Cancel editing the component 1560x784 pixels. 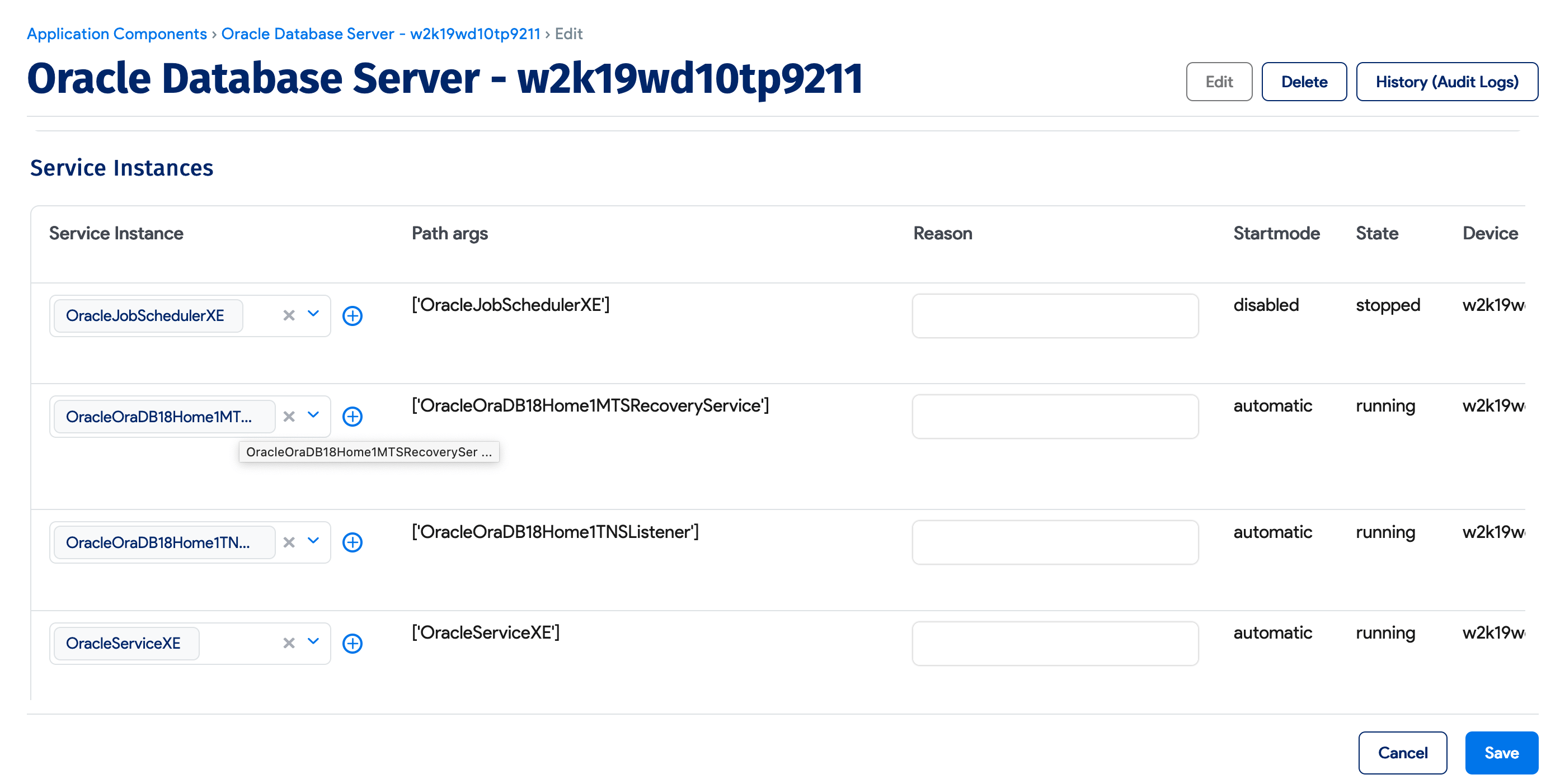pyautogui.click(x=1403, y=753)
